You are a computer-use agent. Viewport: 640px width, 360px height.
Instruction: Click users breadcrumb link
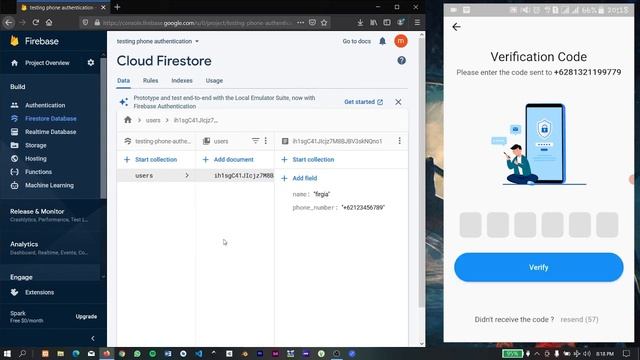click(x=153, y=120)
